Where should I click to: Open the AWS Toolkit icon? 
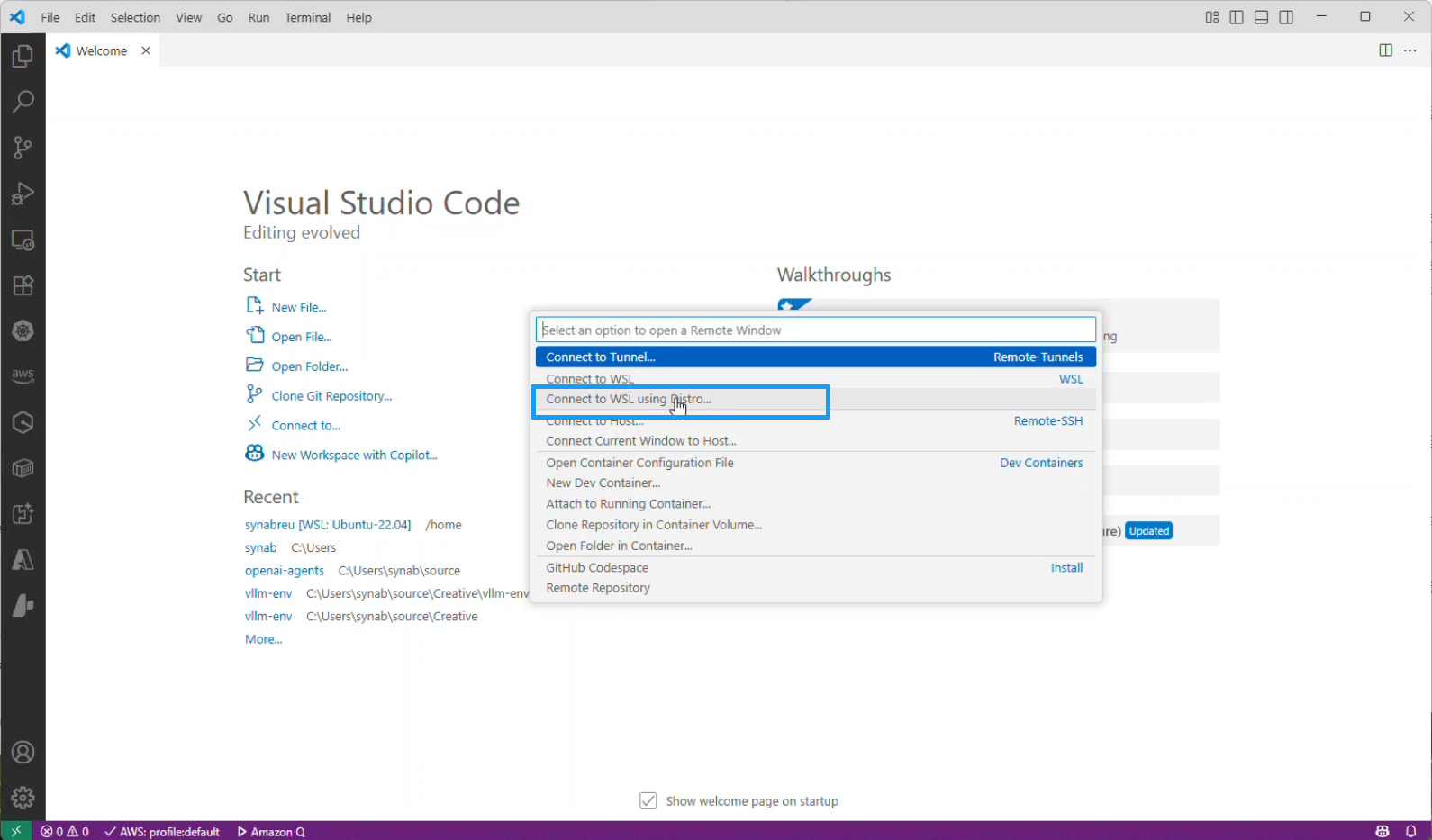tap(23, 375)
